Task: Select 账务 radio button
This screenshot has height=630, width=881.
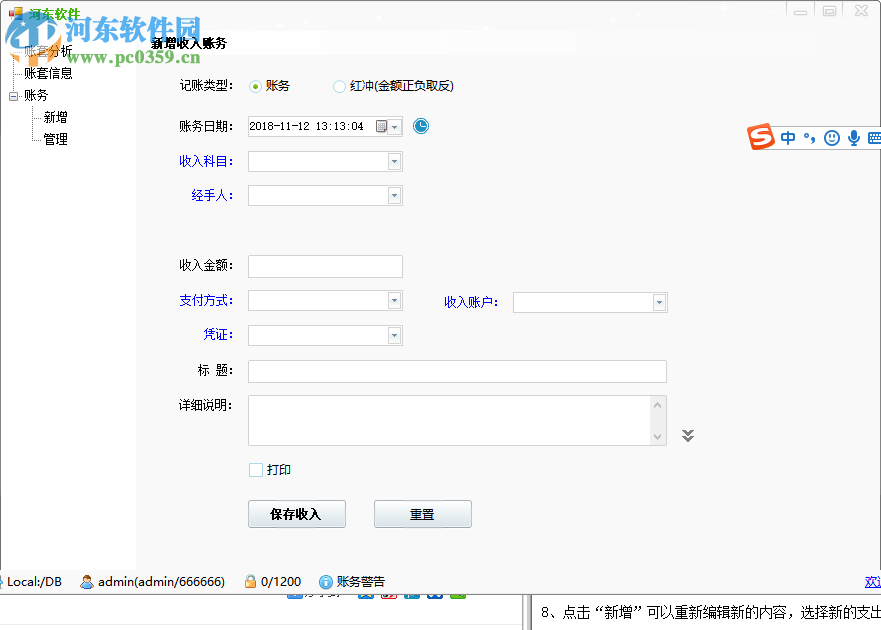Action: [256, 87]
